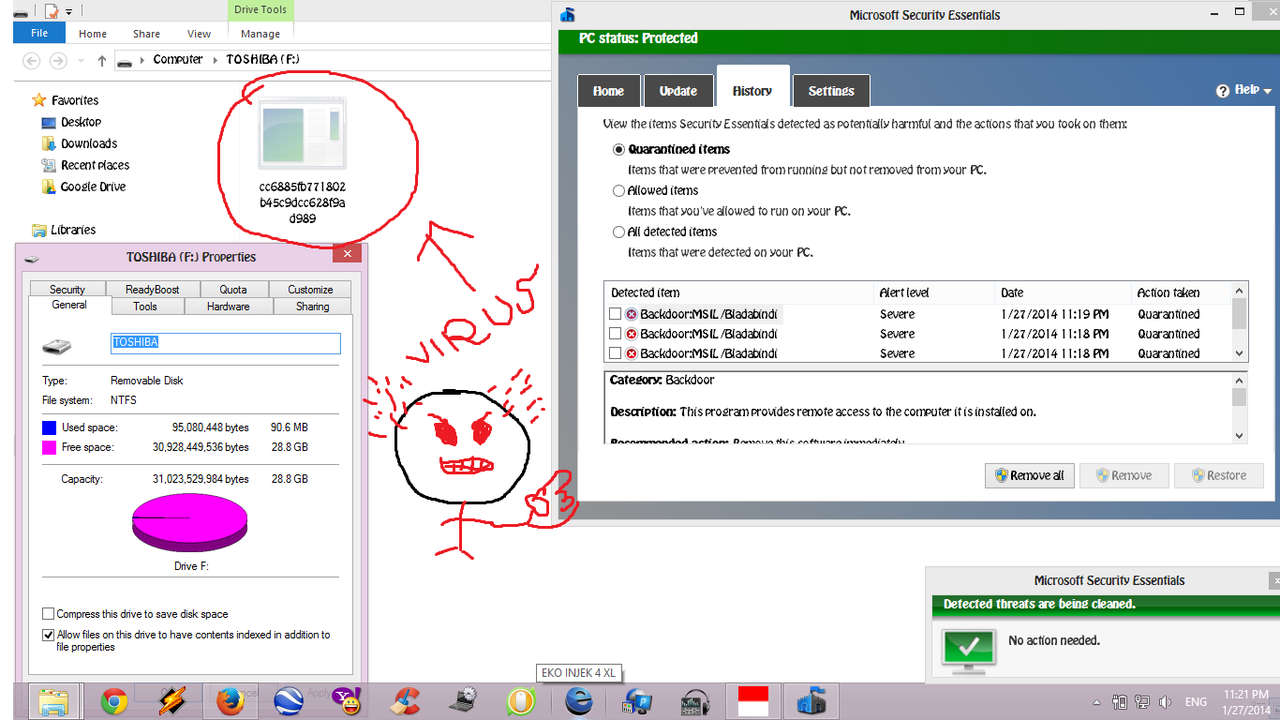Open Internet Explorer from the taskbar

pyautogui.click(x=579, y=702)
